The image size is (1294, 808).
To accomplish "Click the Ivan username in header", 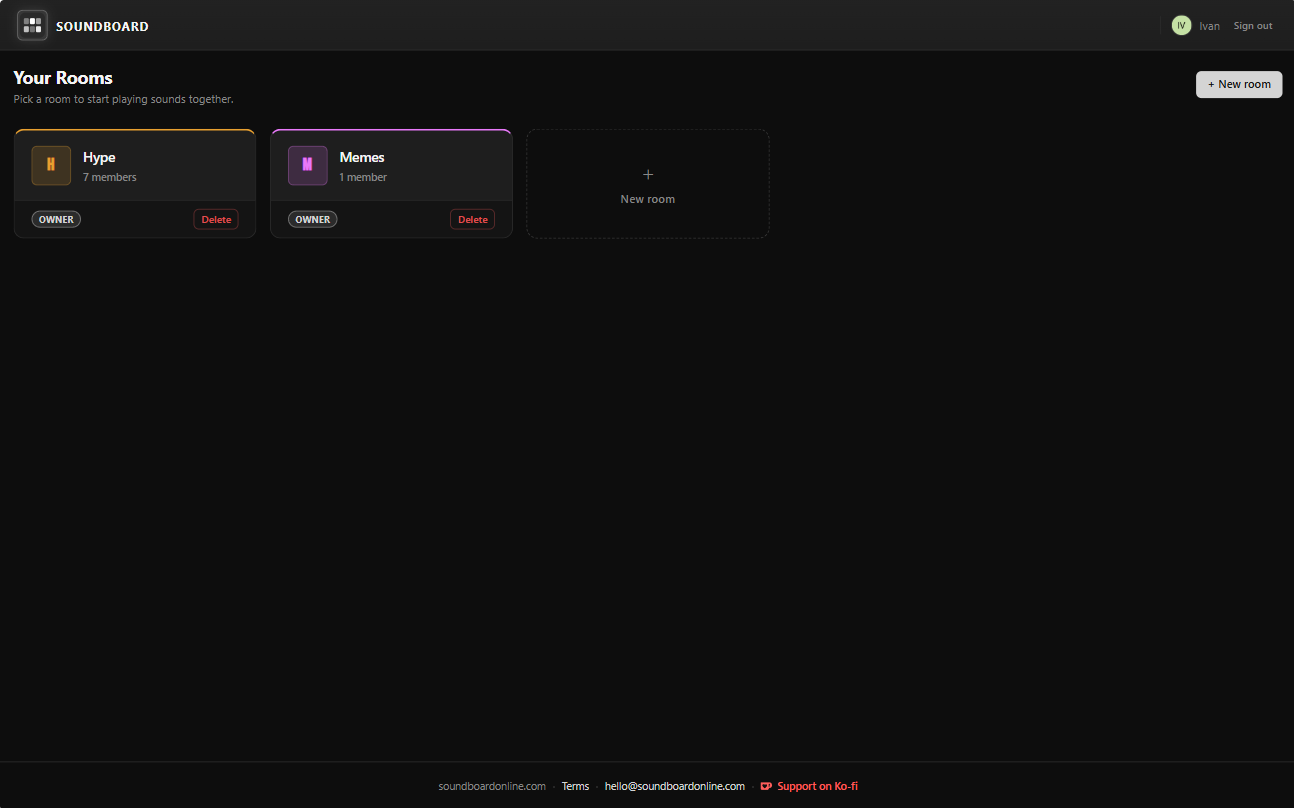I will coord(1209,26).
